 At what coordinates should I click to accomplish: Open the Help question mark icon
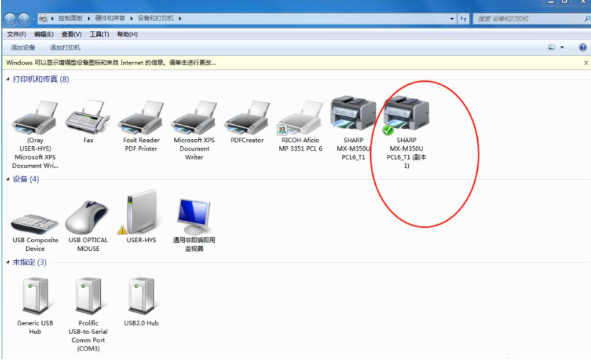click(x=582, y=47)
